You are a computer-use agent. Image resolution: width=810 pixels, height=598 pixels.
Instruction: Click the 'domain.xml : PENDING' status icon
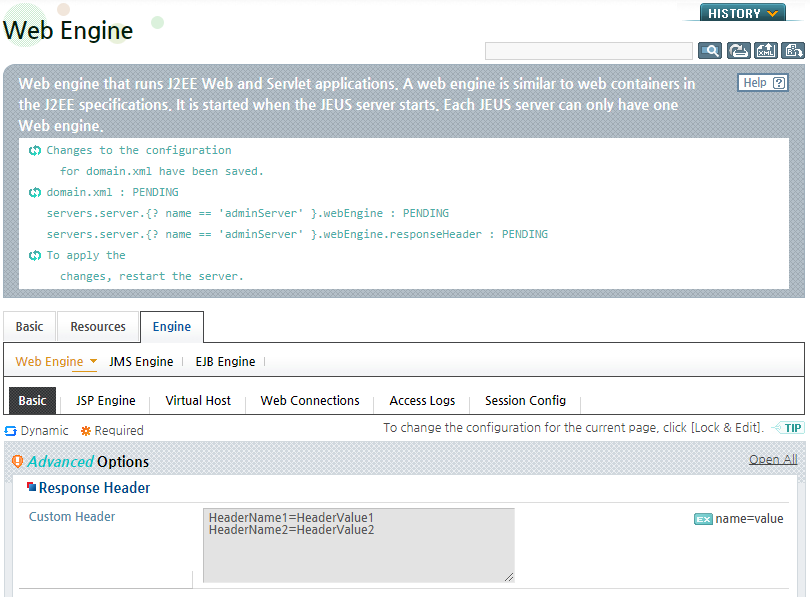tap(35, 193)
